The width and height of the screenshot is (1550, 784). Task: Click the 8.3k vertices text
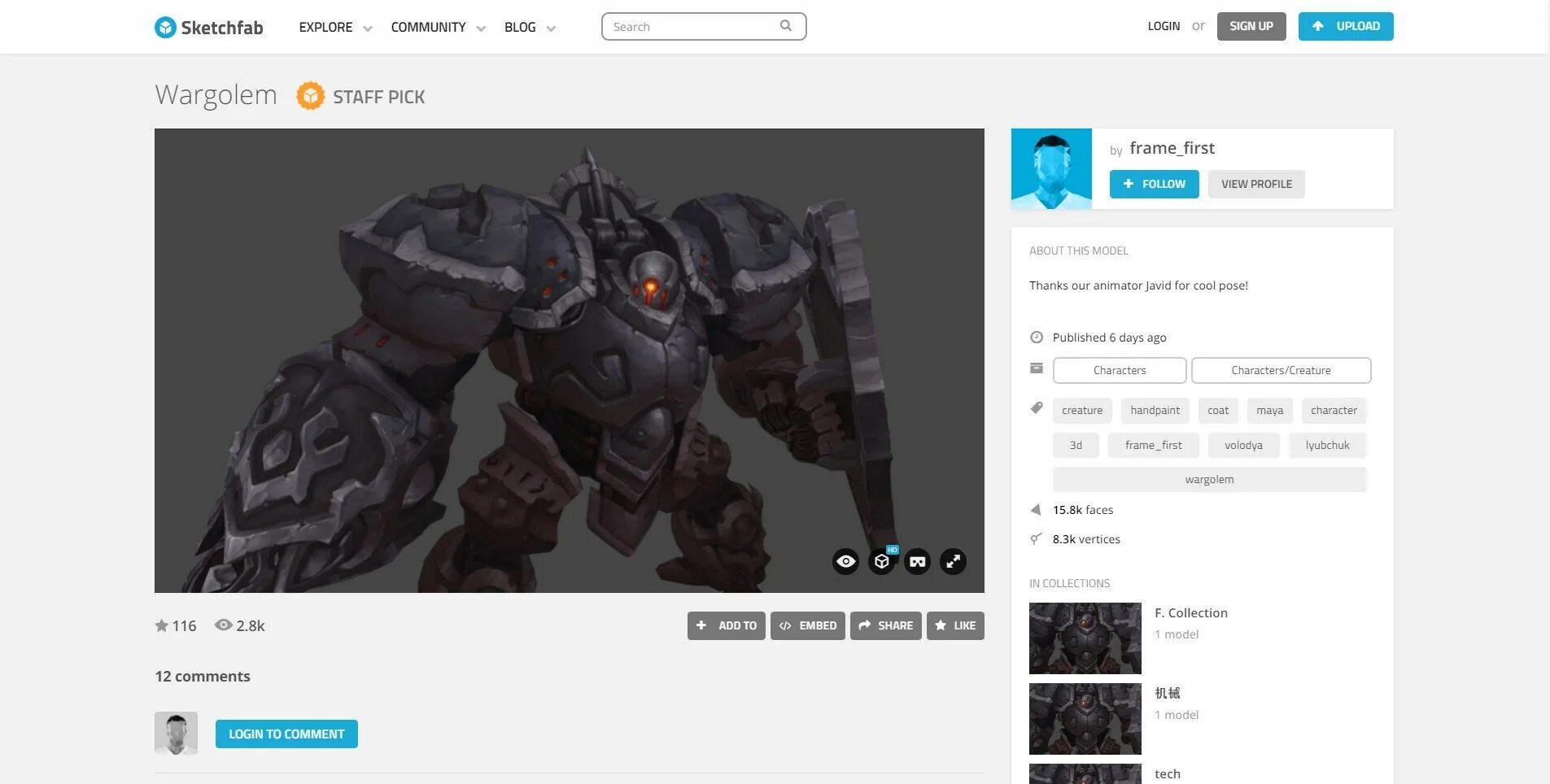click(1086, 539)
